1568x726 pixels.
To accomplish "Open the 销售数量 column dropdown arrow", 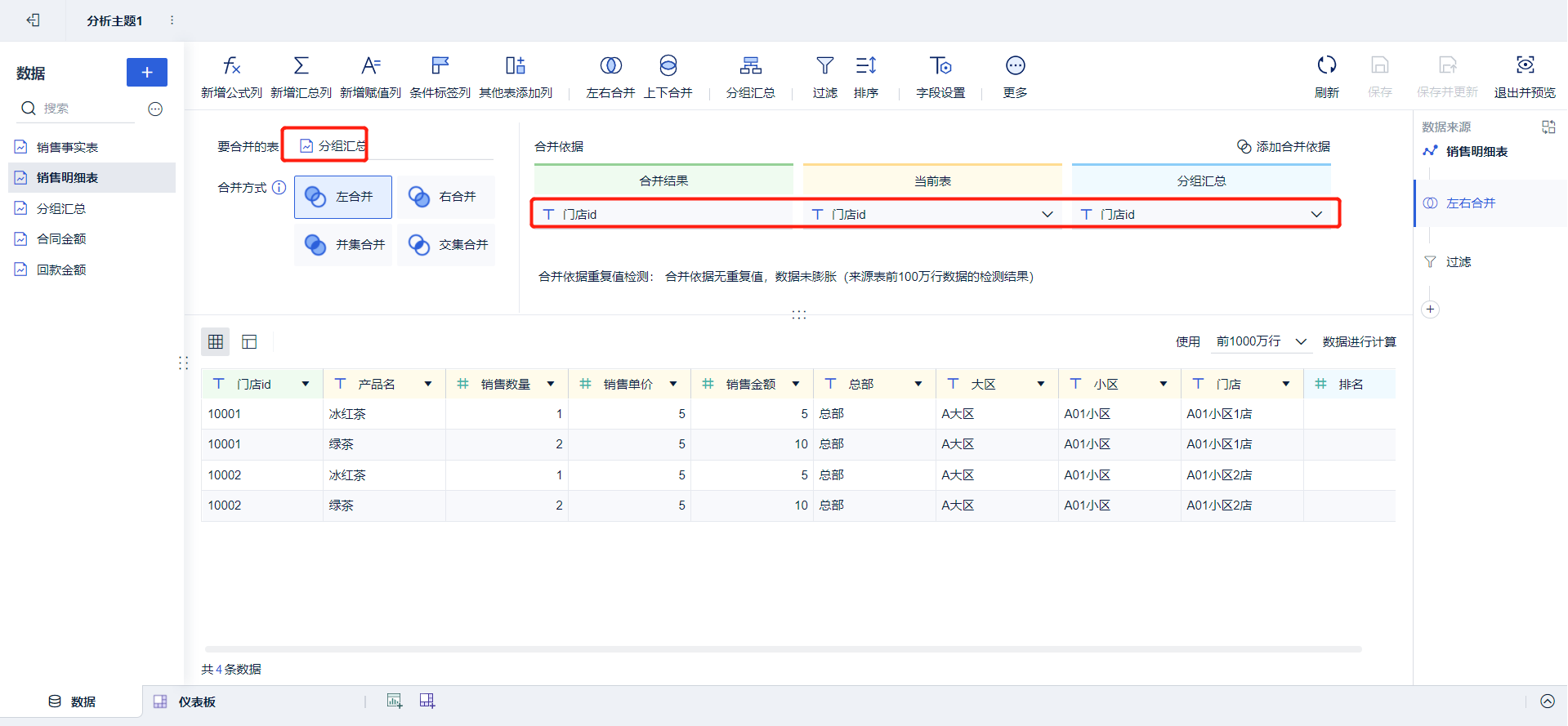I will point(551,384).
